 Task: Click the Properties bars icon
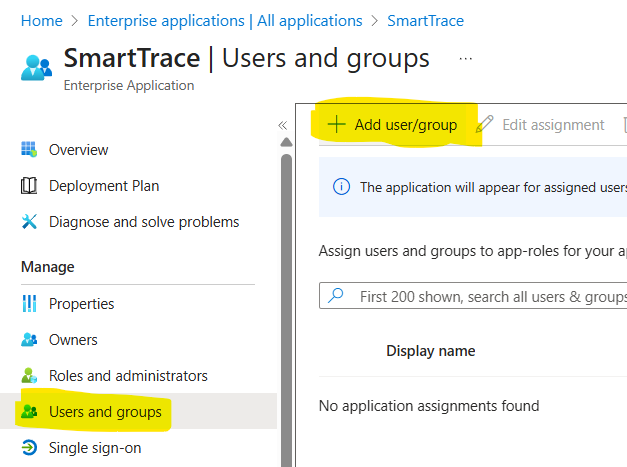tap(29, 304)
